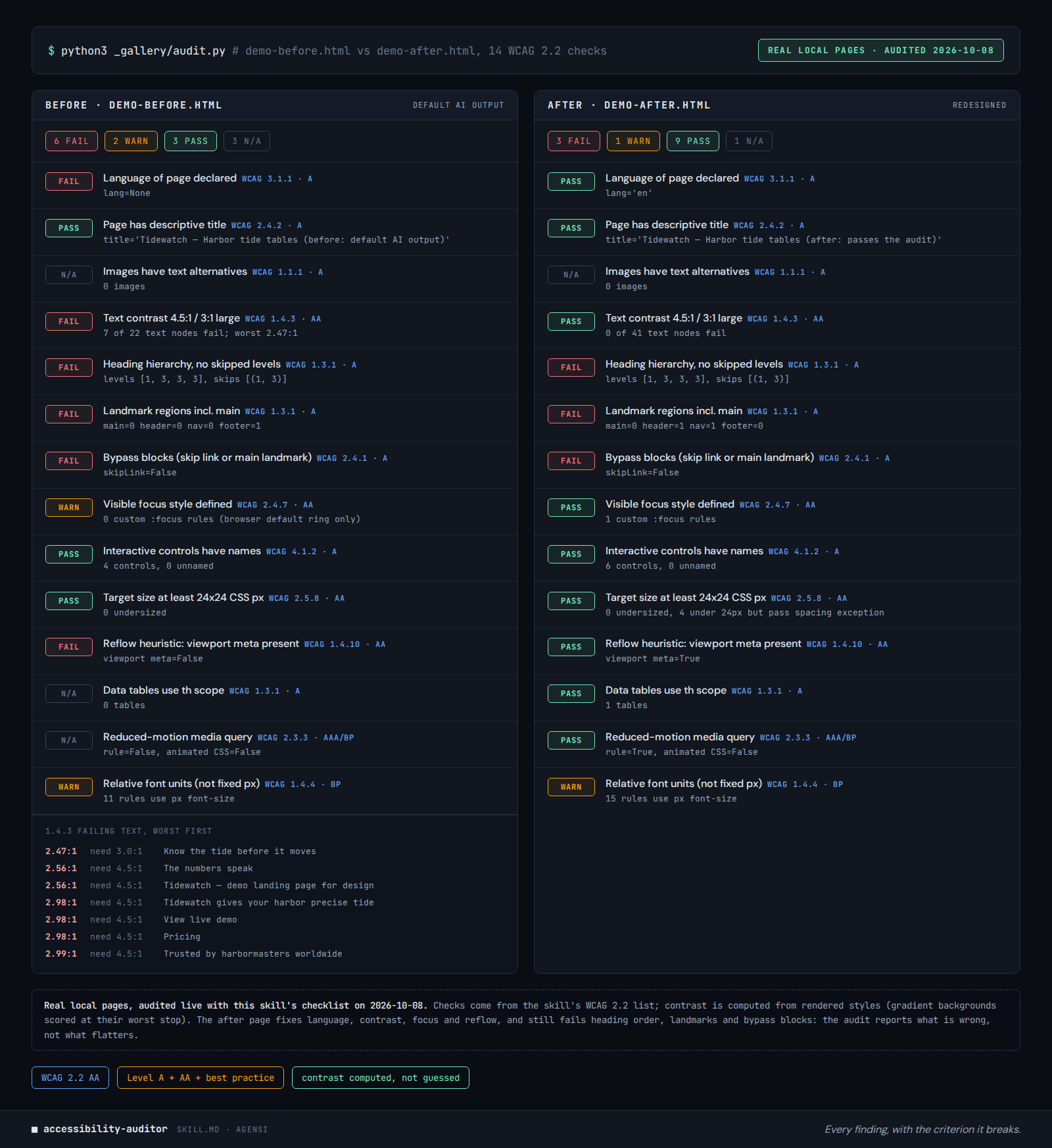The height and width of the screenshot is (1148, 1052).
Task: Select '1 custom :focus rules' text
Action: pyautogui.click(x=661, y=519)
